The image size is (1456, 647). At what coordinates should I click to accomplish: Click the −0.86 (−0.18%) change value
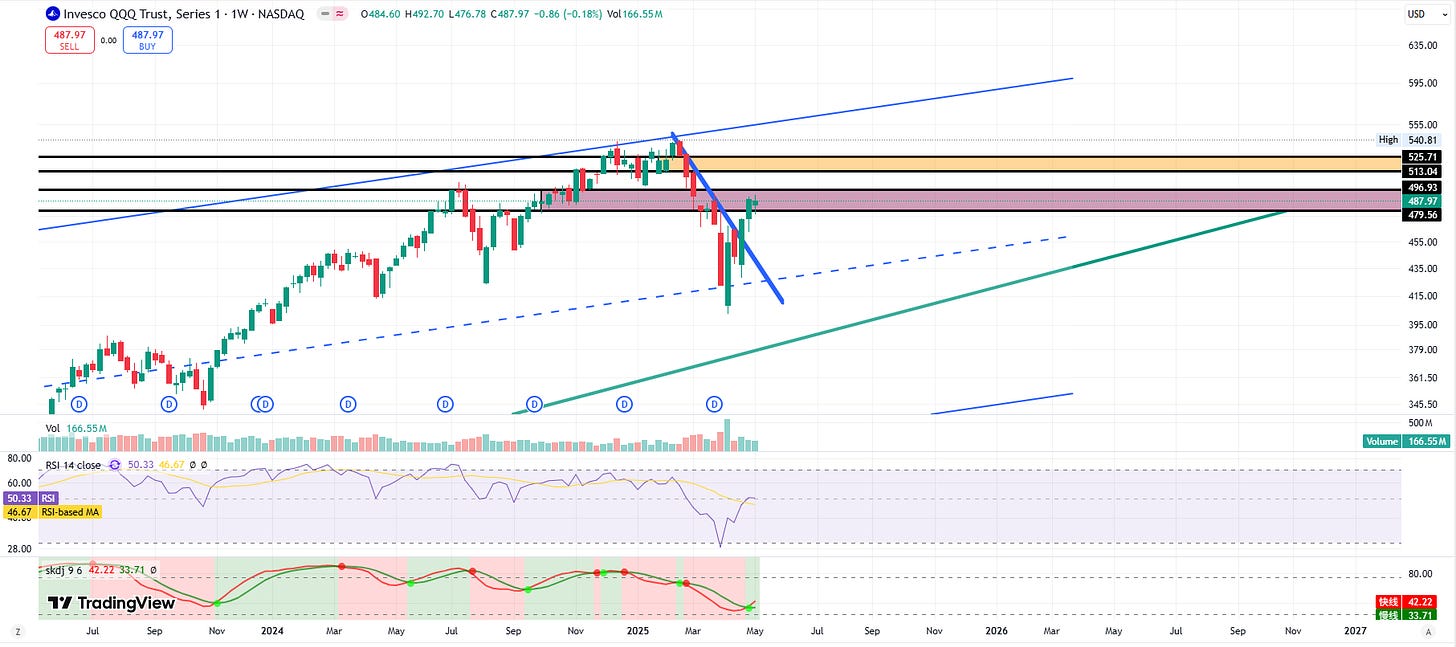[570, 14]
